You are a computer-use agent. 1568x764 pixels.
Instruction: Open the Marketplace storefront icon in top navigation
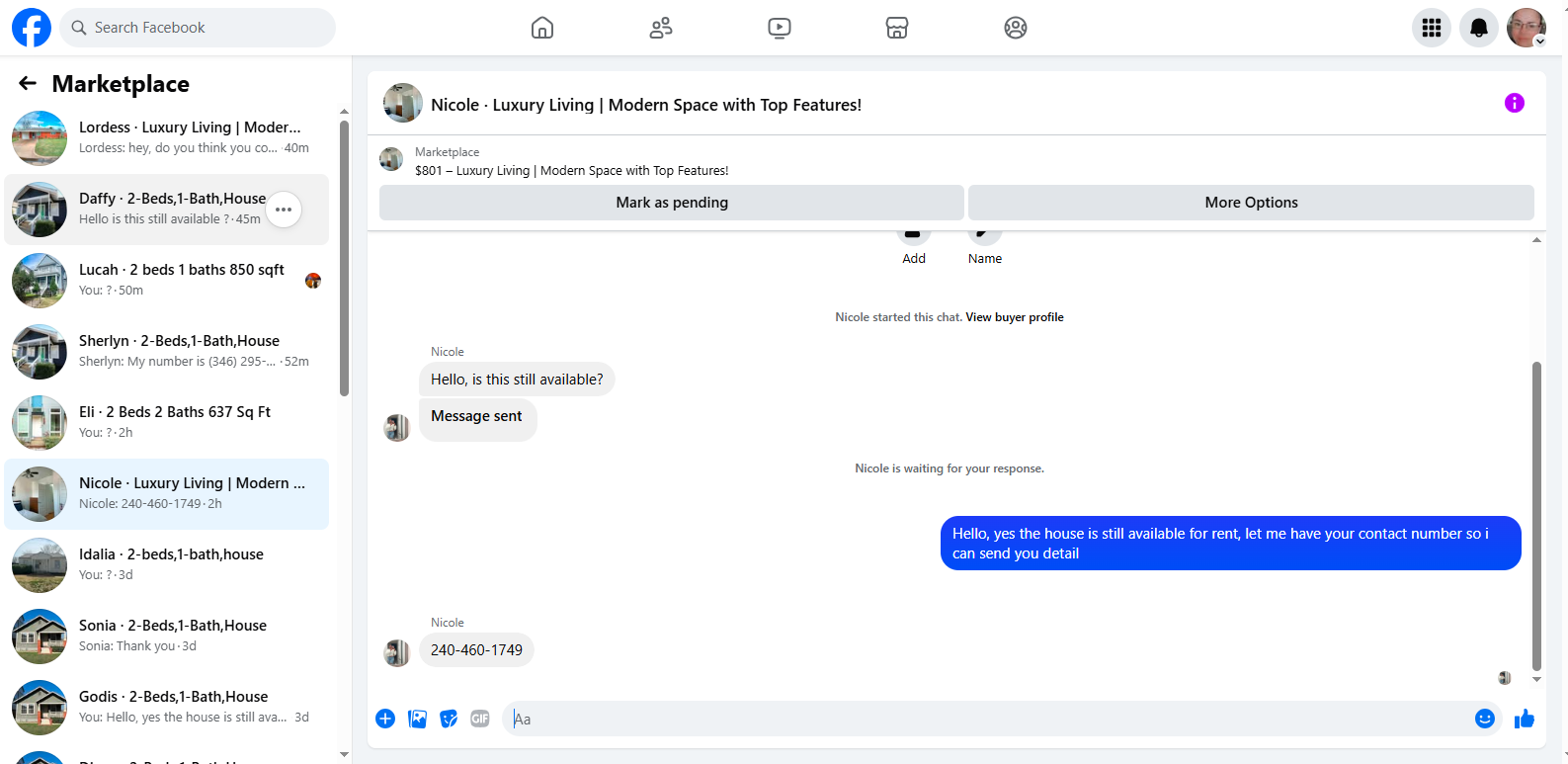click(x=897, y=28)
